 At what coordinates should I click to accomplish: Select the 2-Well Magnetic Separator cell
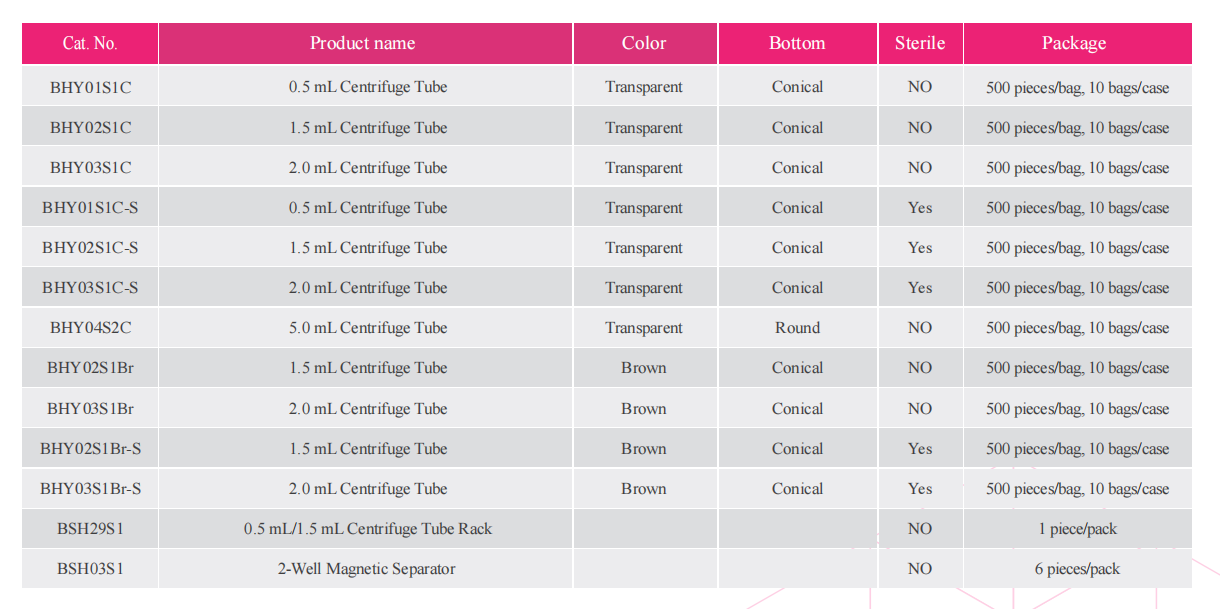(366, 569)
